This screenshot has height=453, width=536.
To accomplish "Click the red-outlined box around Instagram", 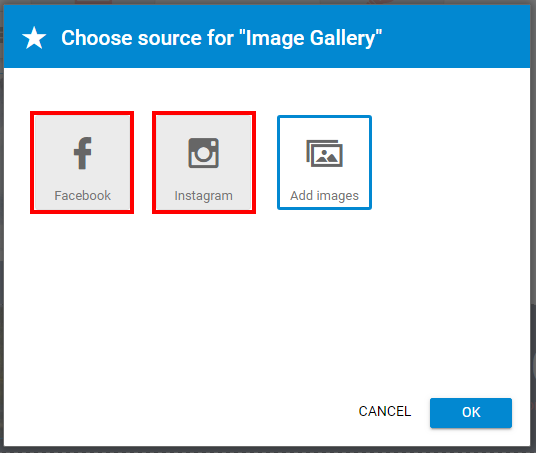I will (x=204, y=162).
